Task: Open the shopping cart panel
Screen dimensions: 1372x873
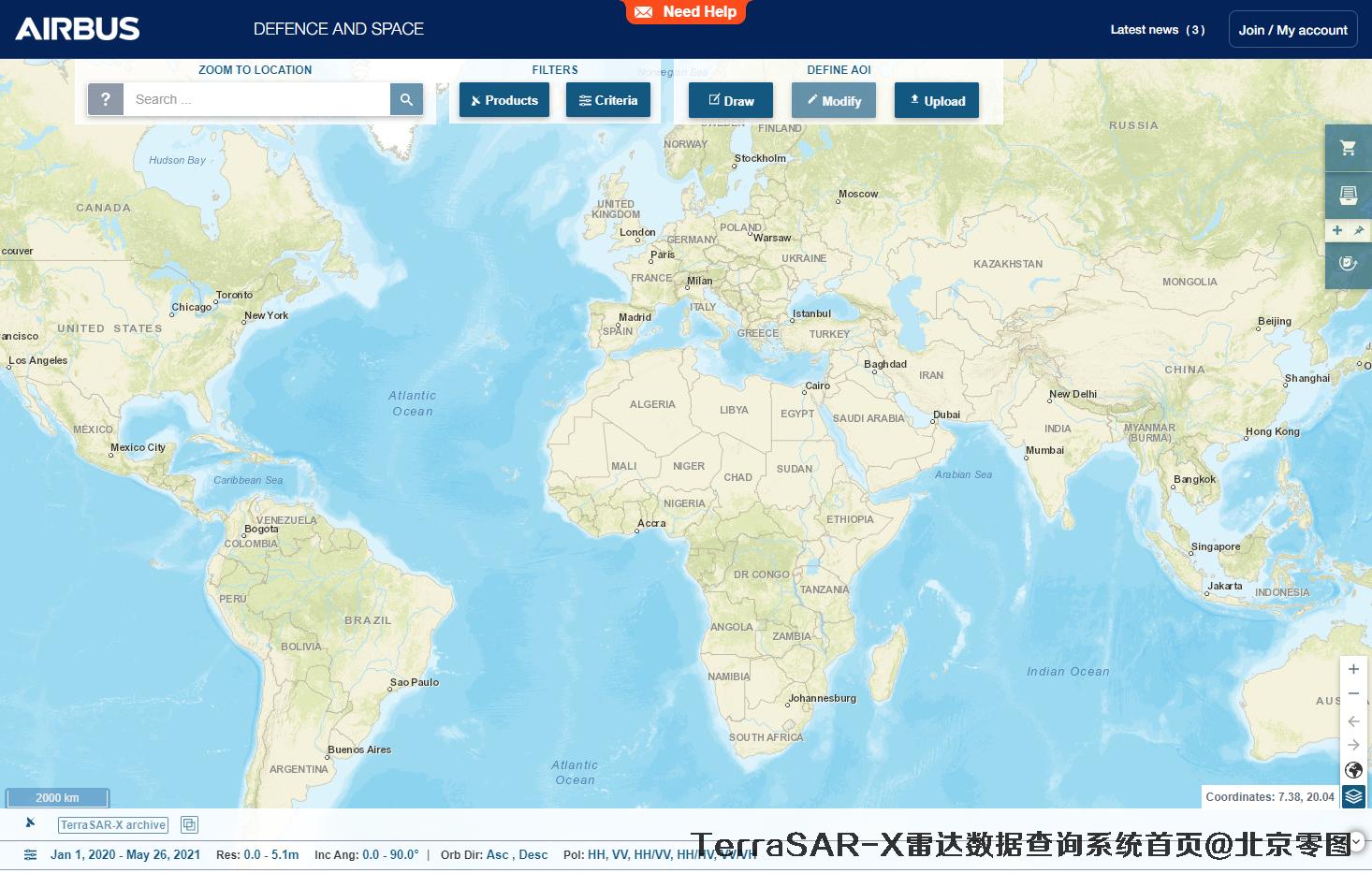Action: (1348, 148)
